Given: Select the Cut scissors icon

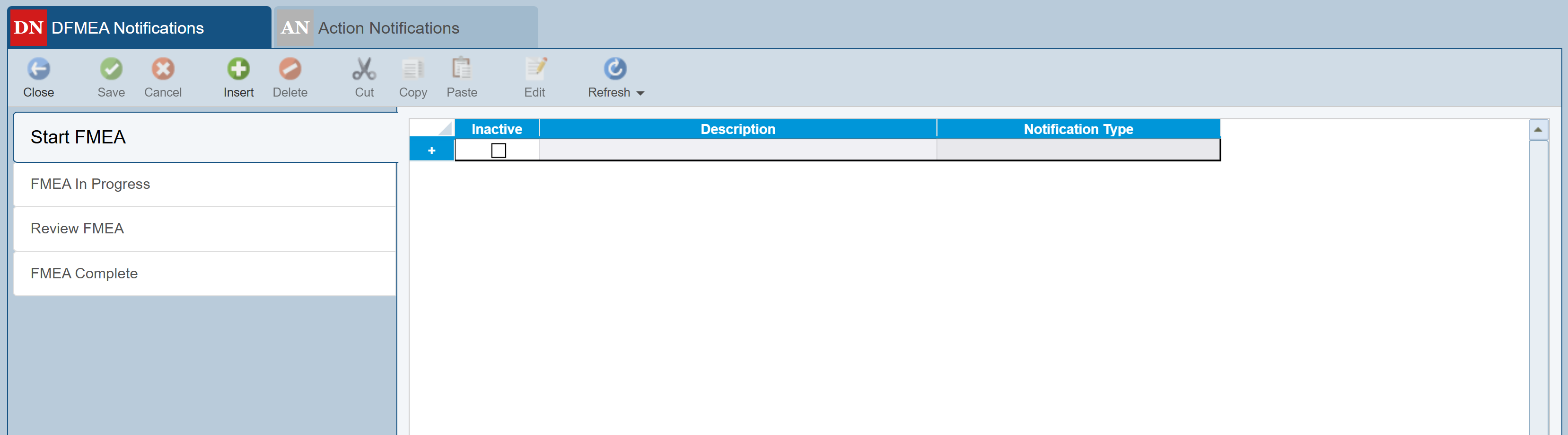Looking at the screenshot, I should 364,70.
